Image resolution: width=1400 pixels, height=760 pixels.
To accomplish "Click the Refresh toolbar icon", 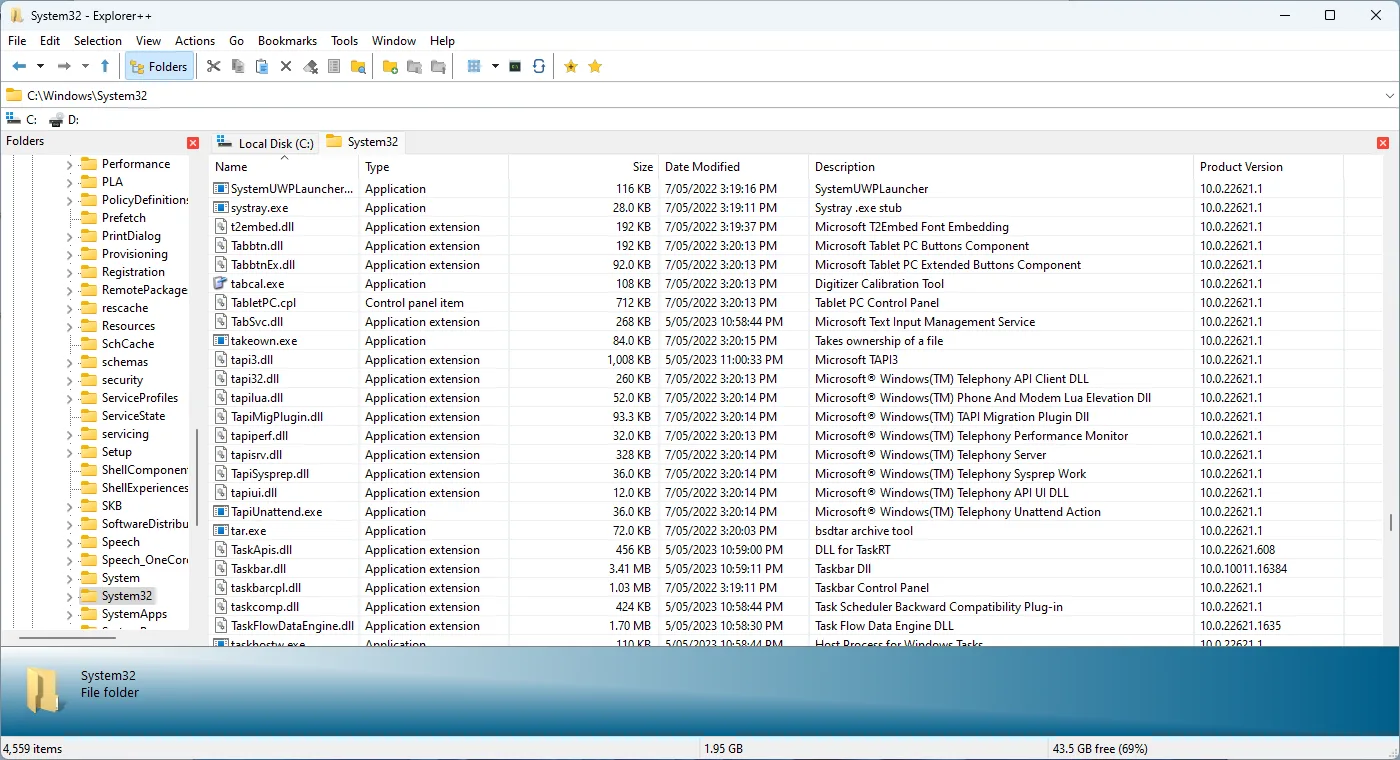I will point(539,66).
